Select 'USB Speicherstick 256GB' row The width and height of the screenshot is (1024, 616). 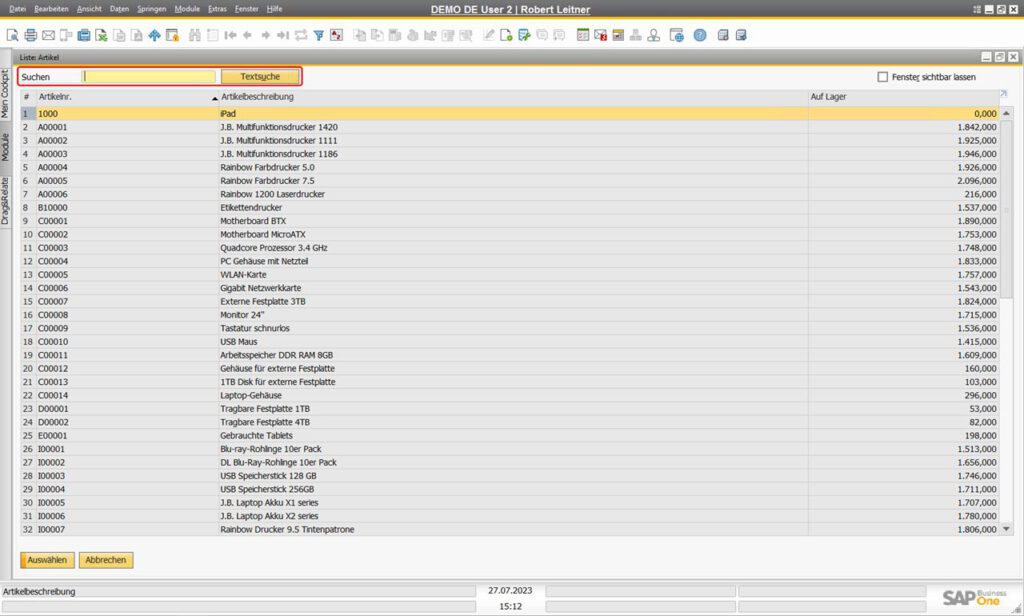(509, 489)
